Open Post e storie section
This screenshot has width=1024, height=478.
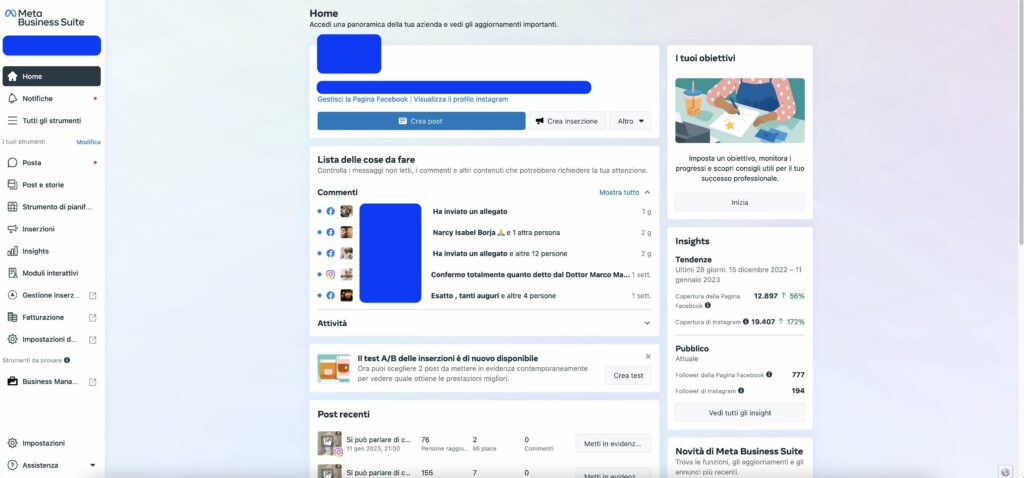click(52, 185)
